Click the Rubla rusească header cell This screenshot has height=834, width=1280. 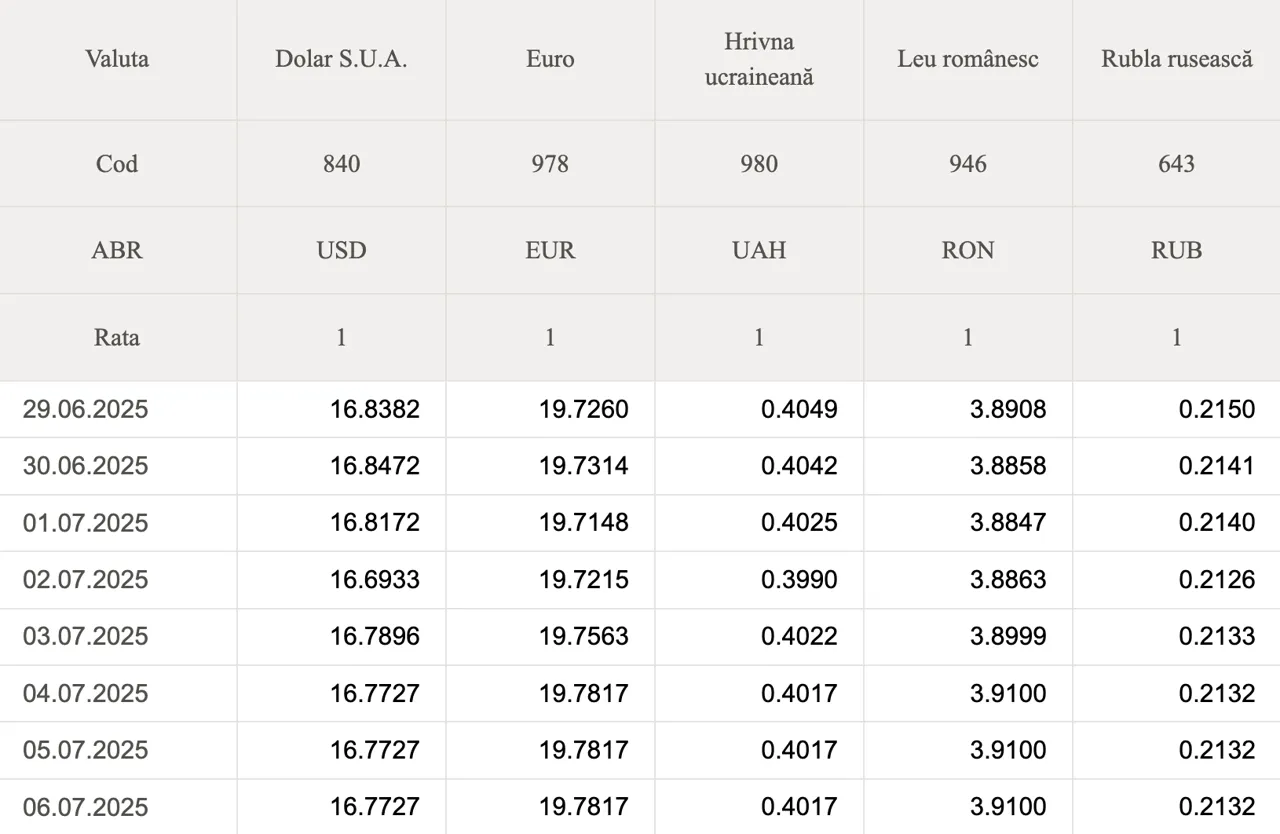(x=1177, y=59)
